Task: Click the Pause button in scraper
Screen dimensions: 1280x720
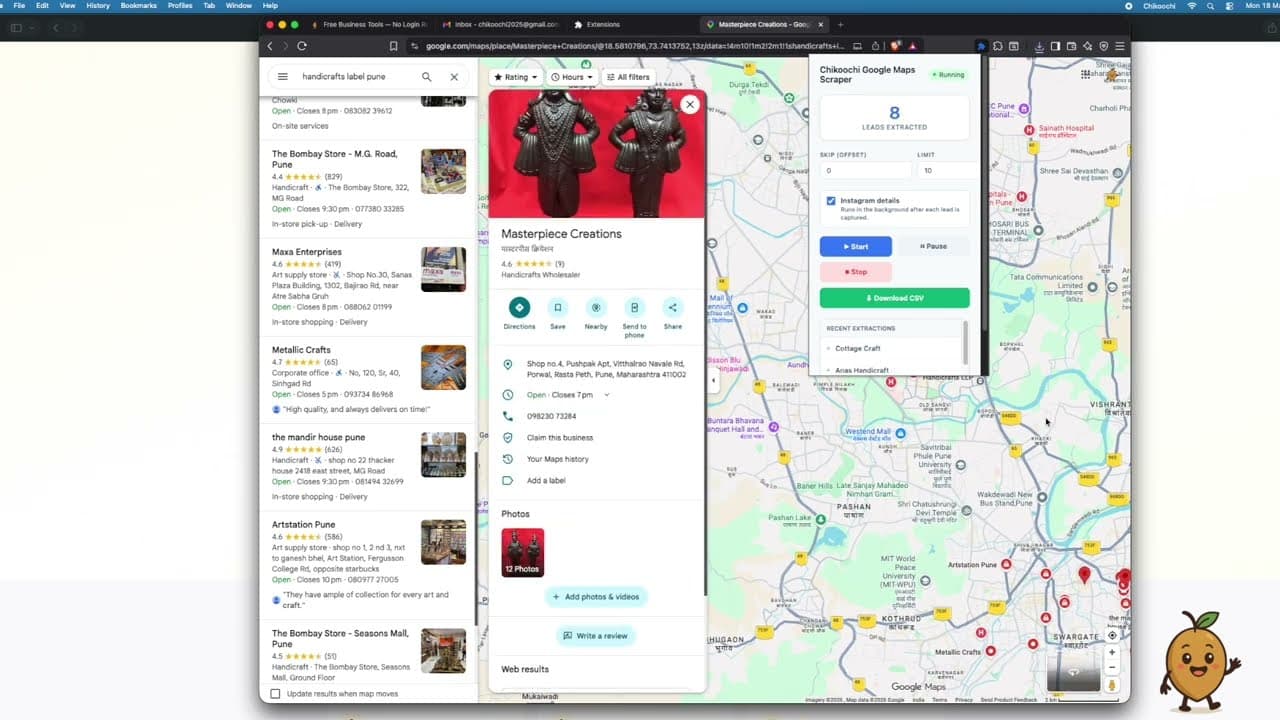Action: (933, 246)
